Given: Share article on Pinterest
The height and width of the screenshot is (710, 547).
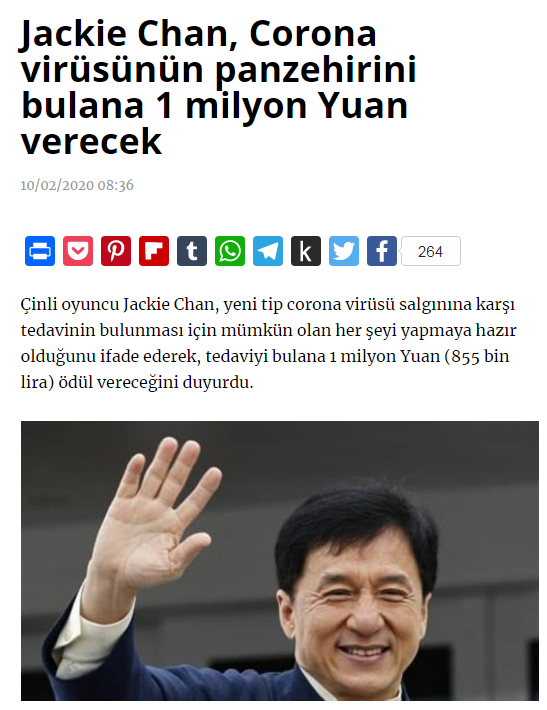Looking at the screenshot, I should (116, 251).
